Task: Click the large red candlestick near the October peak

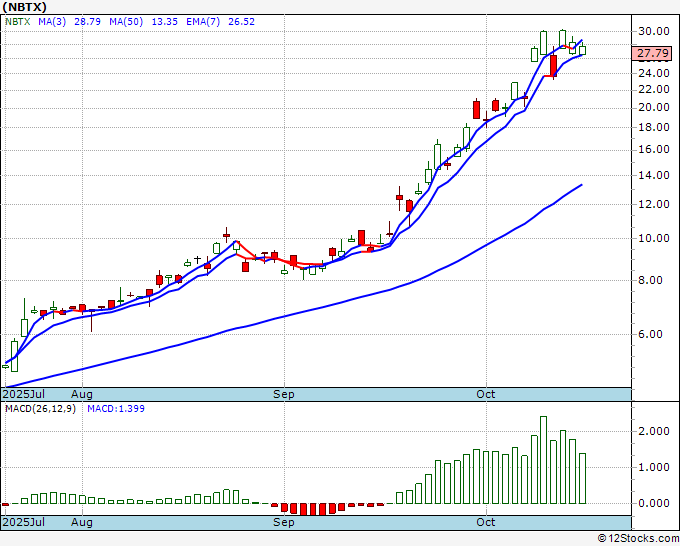Action: click(x=553, y=65)
